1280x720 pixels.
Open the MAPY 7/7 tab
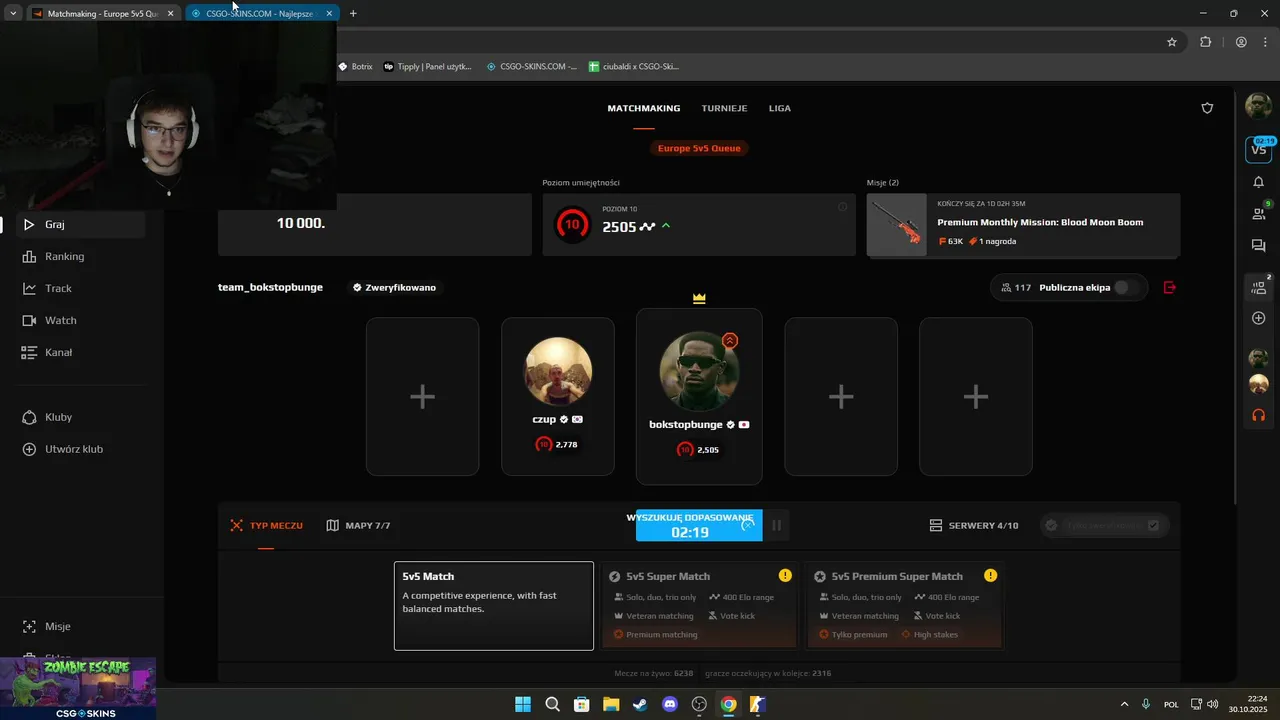(358, 525)
